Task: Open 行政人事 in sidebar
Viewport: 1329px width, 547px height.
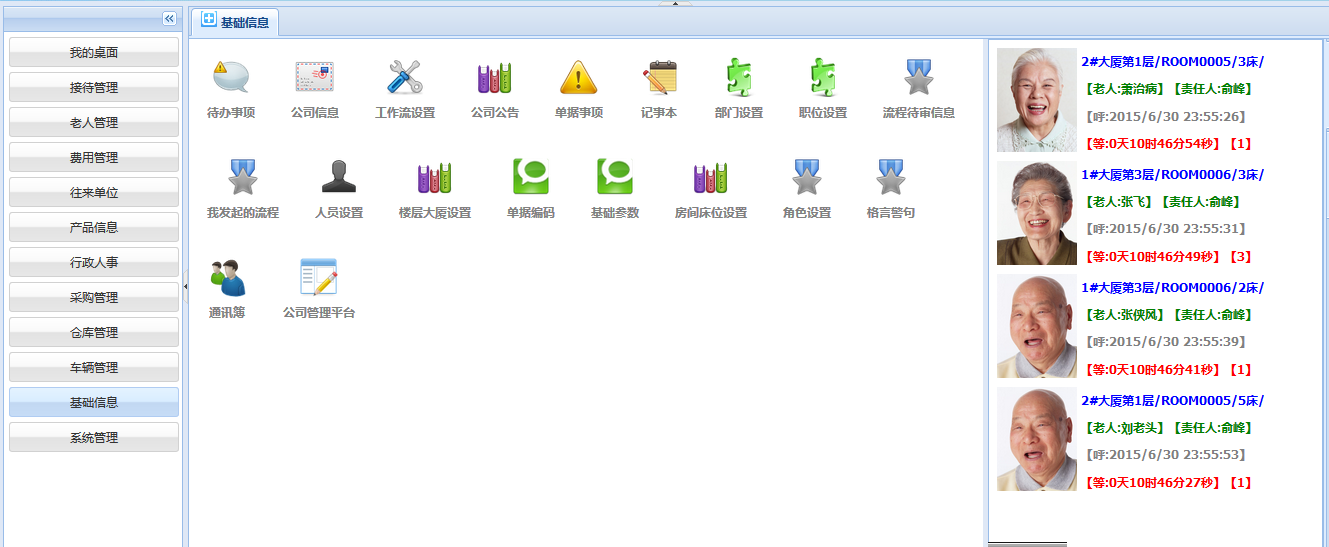Action: click(x=94, y=262)
